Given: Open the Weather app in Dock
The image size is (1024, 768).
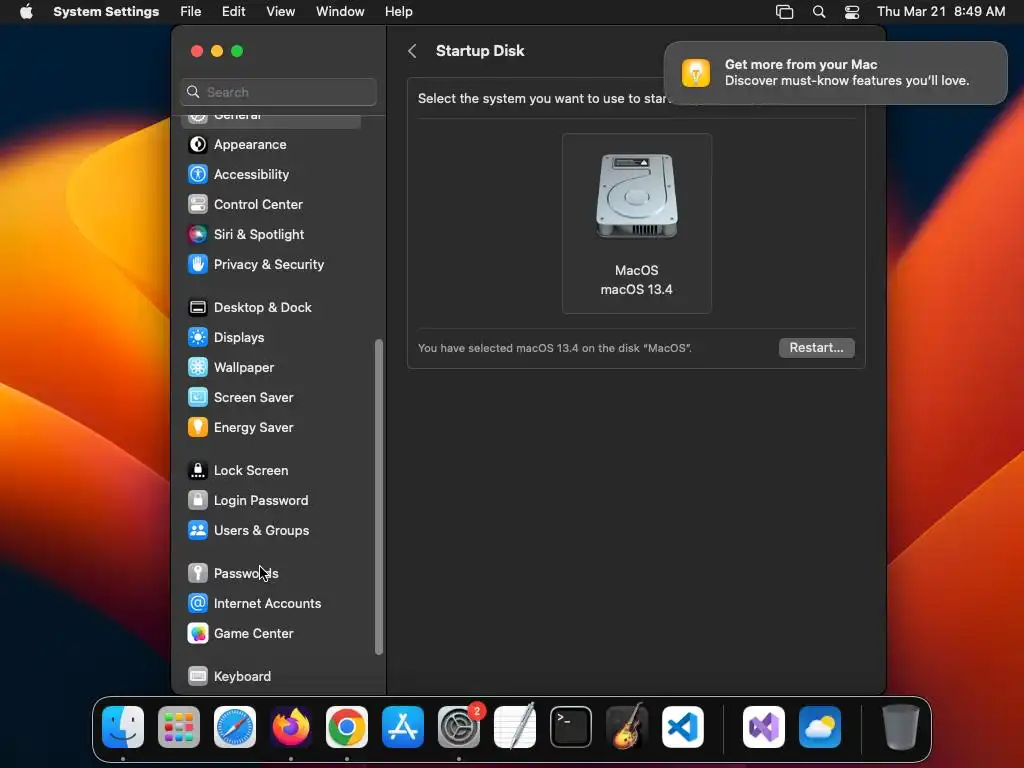Looking at the screenshot, I should 820,727.
